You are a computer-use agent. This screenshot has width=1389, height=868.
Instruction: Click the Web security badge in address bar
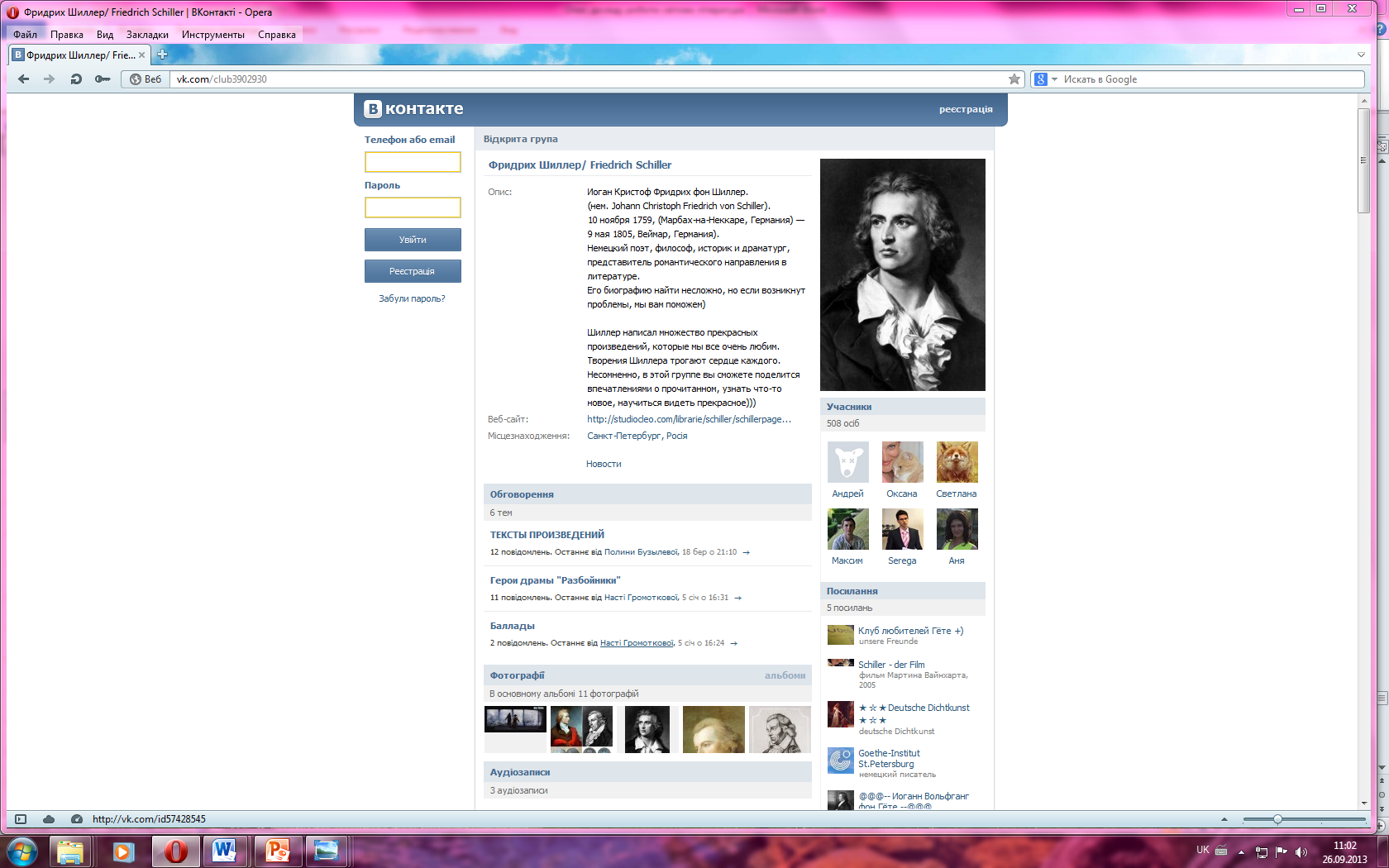coord(146,79)
